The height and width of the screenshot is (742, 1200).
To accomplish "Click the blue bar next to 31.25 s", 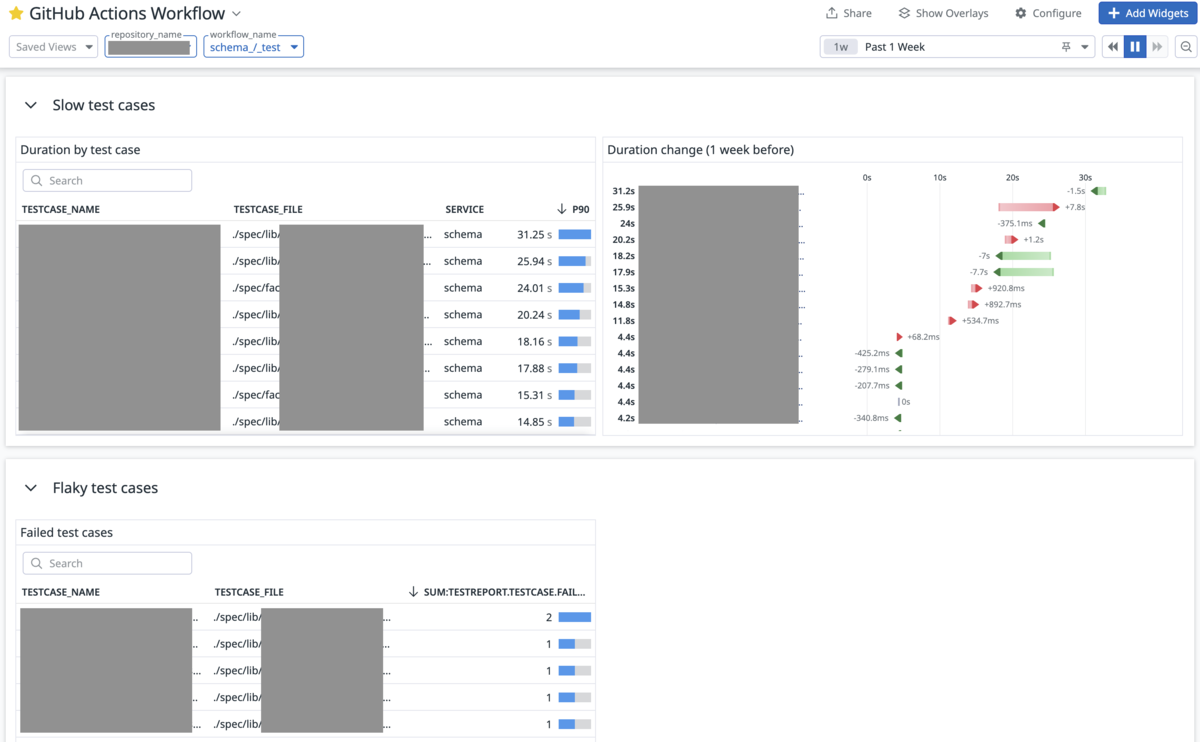I will point(575,235).
